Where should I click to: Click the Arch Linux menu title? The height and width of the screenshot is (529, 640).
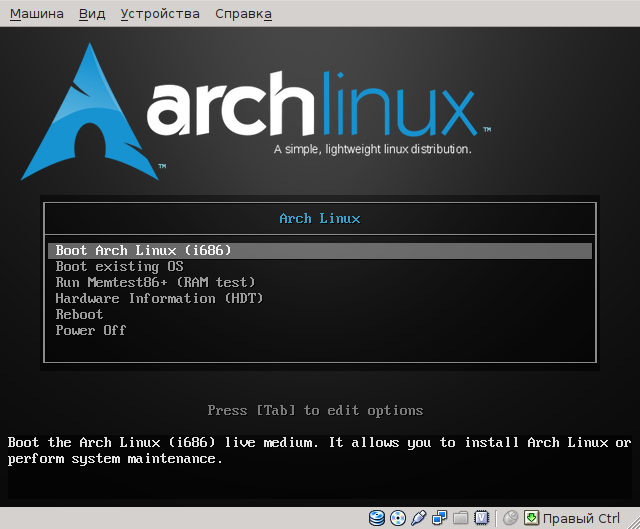pos(320,218)
